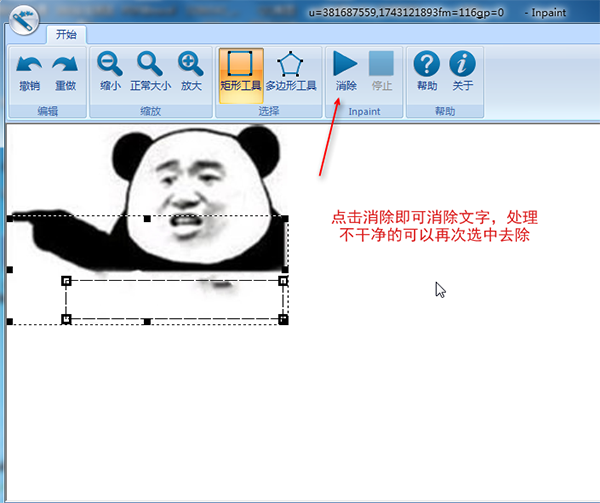Switch to the 开始 ribbon tab
600x503 pixels.
[x=67, y=34]
